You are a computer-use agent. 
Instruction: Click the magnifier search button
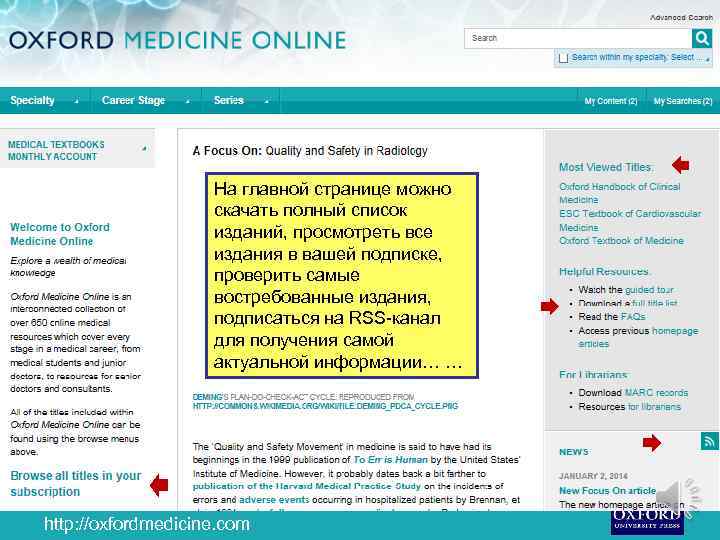coord(702,38)
